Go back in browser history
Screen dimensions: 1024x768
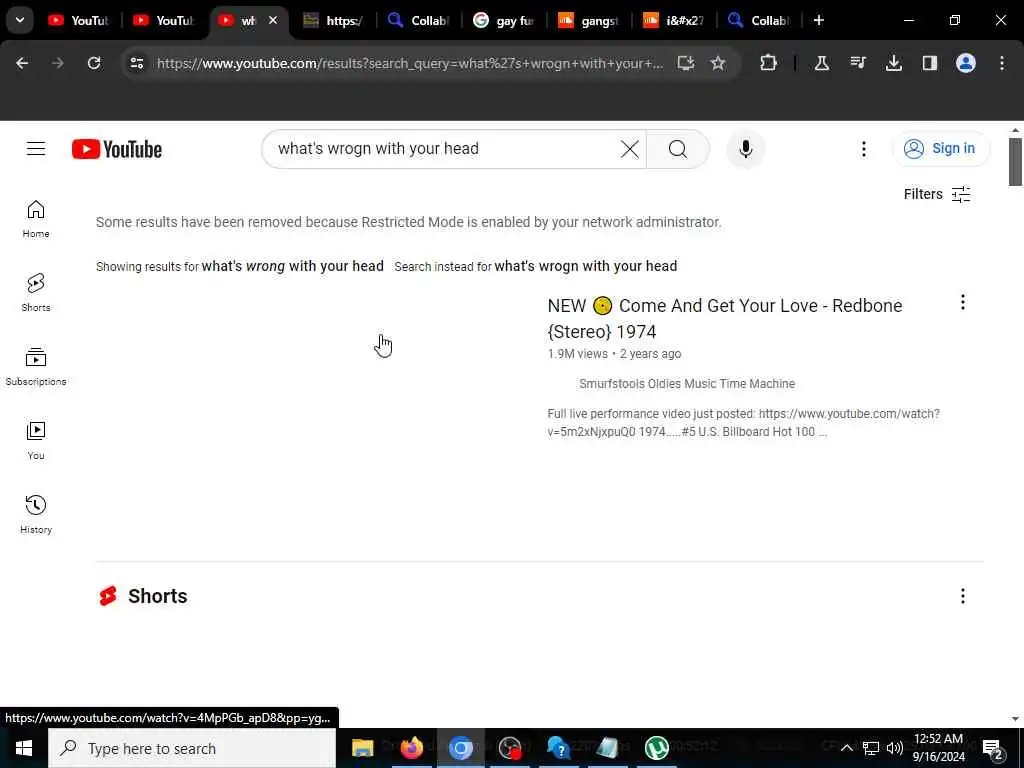(x=22, y=63)
